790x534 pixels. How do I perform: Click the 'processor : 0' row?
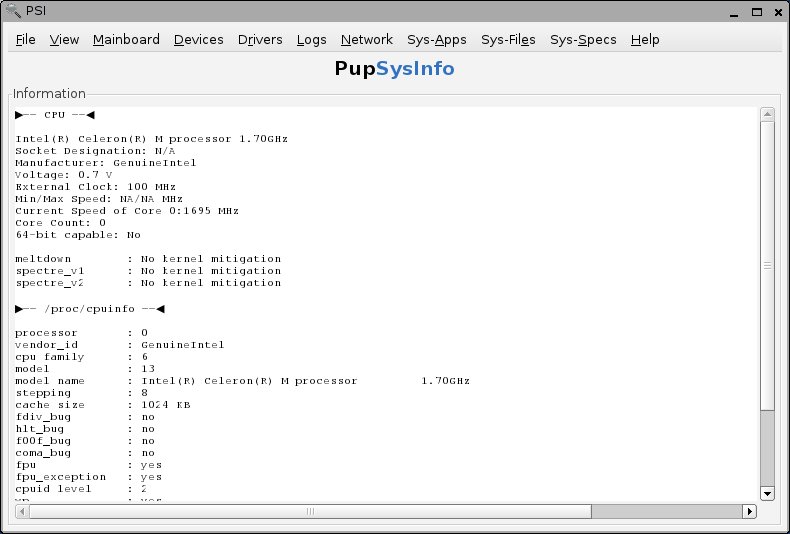[82, 333]
